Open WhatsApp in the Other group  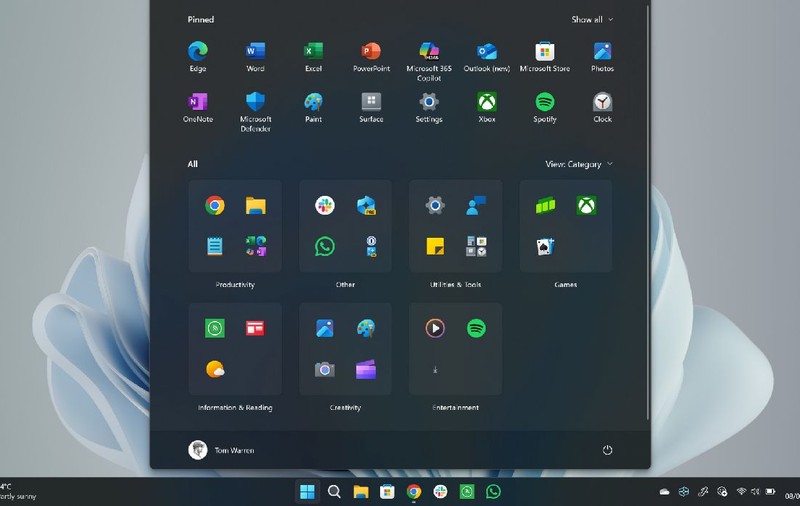(325, 246)
